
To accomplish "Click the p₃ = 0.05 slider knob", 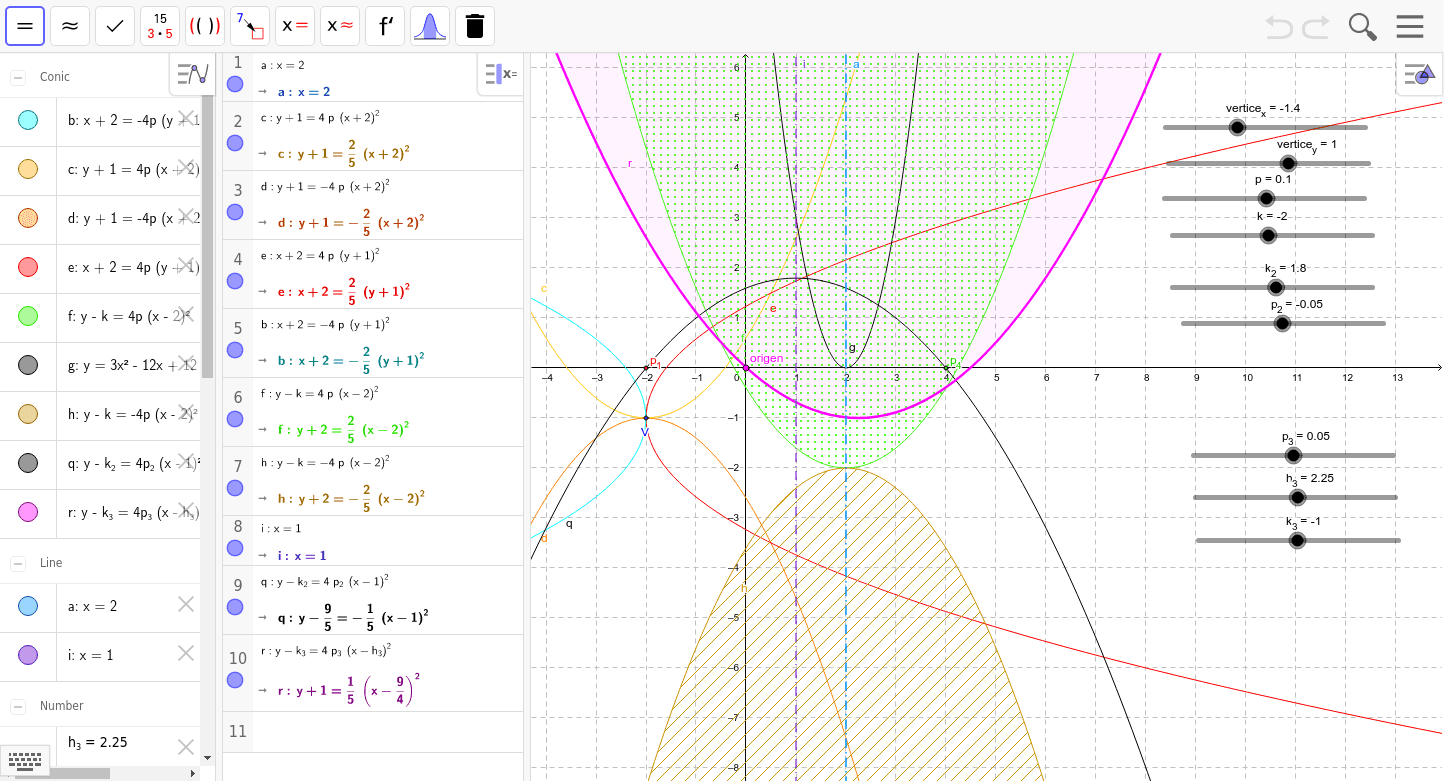I will coord(1293,455).
